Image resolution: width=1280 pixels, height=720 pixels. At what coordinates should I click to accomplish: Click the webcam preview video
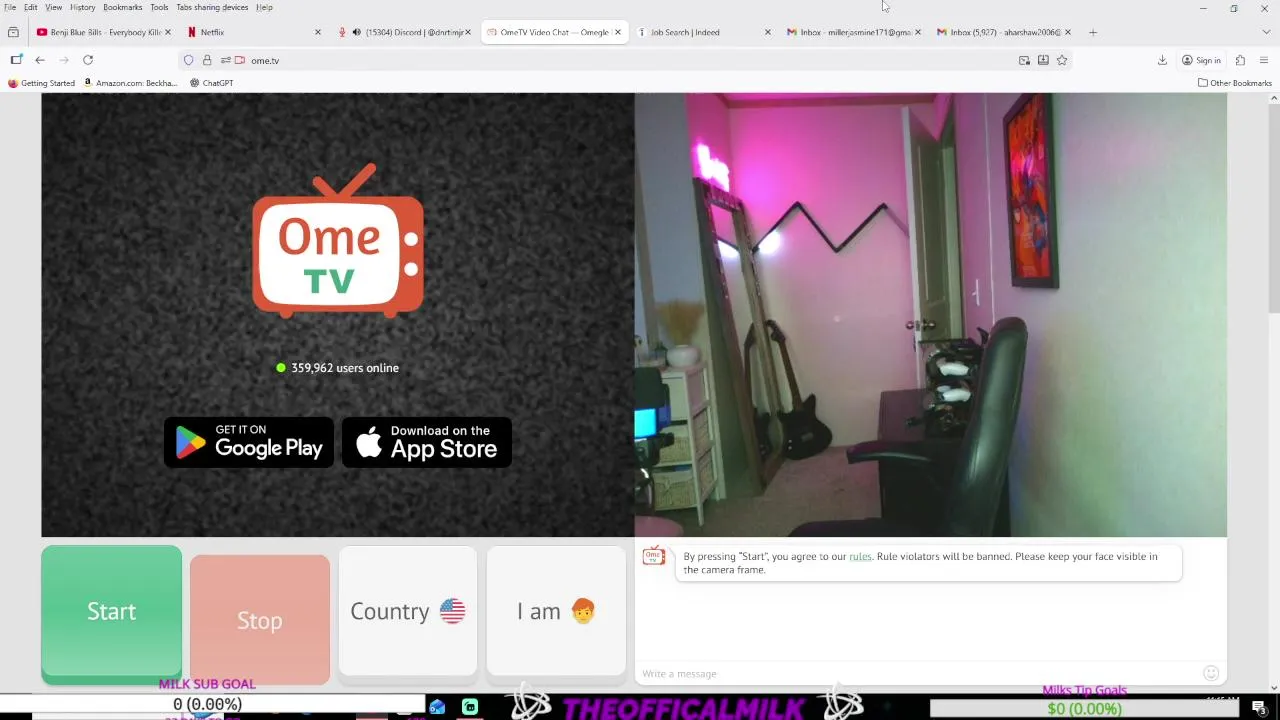tap(930, 315)
